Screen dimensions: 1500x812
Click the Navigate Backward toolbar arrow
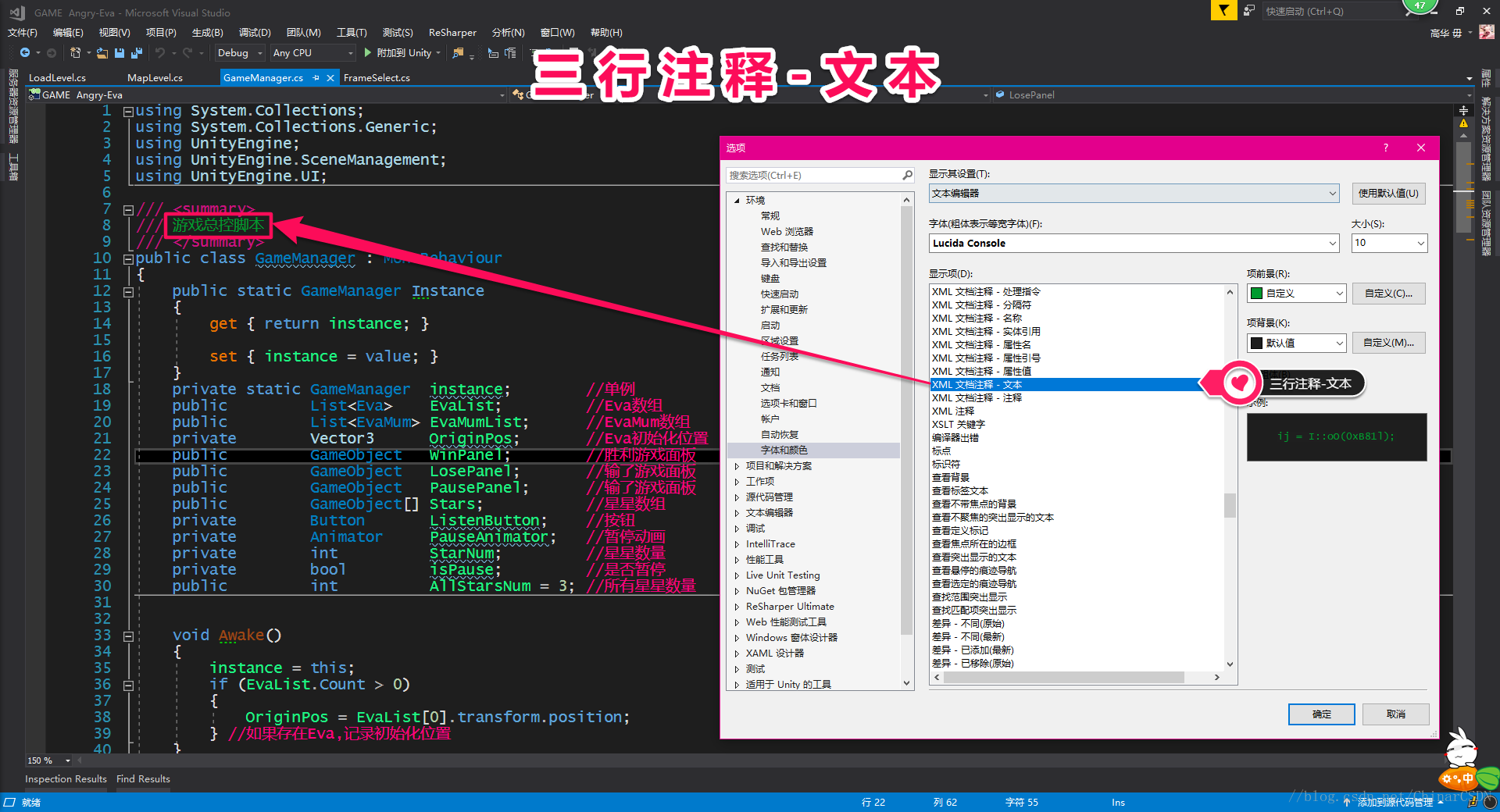click(25, 52)
